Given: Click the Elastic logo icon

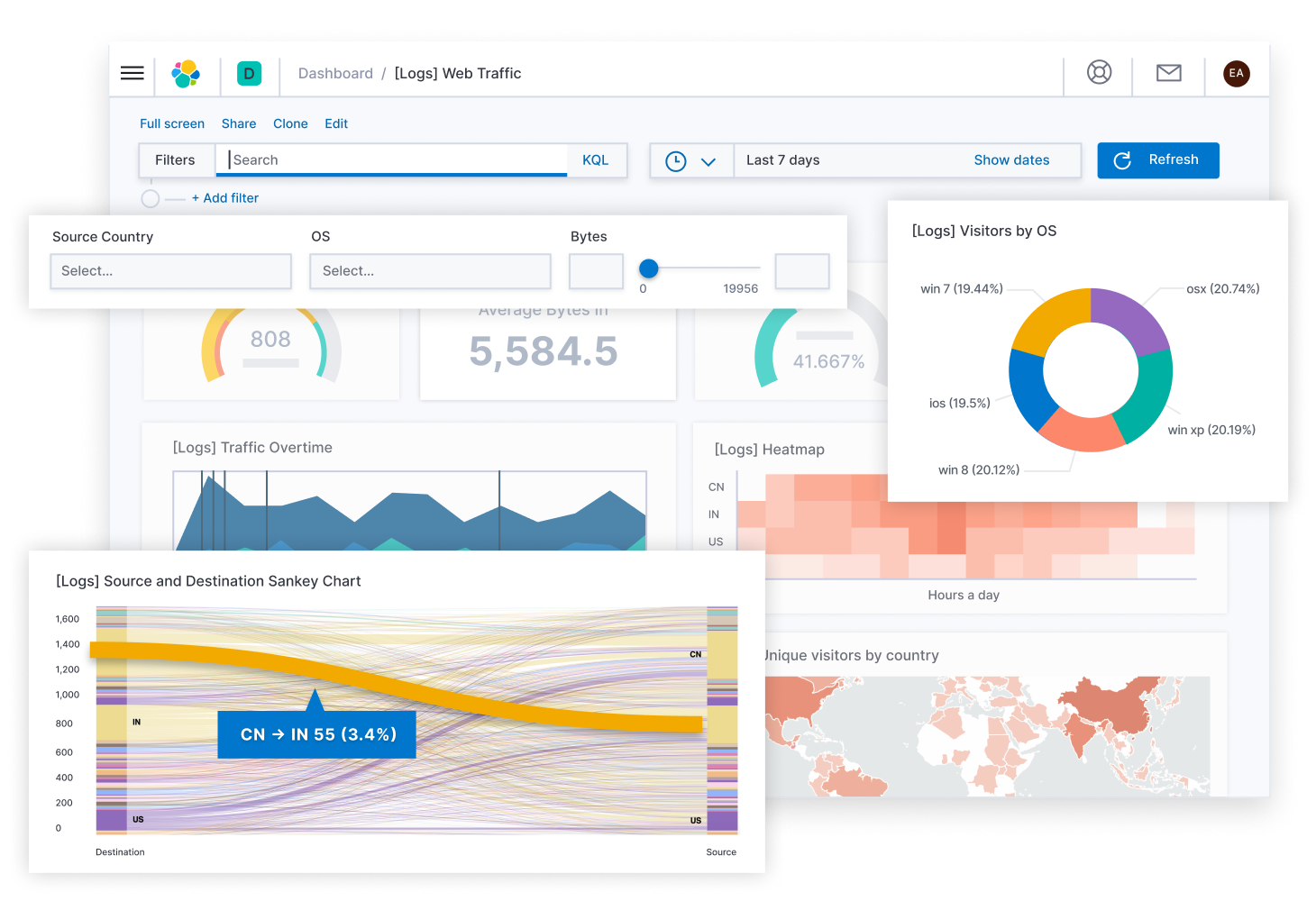Looking at the screenshot, I should (x=187, y=73).
